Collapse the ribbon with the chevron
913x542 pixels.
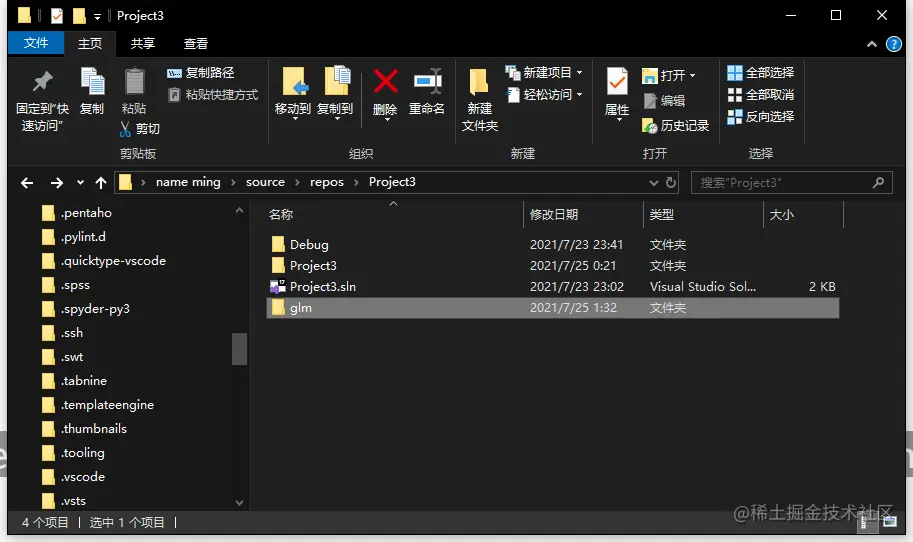872,44
